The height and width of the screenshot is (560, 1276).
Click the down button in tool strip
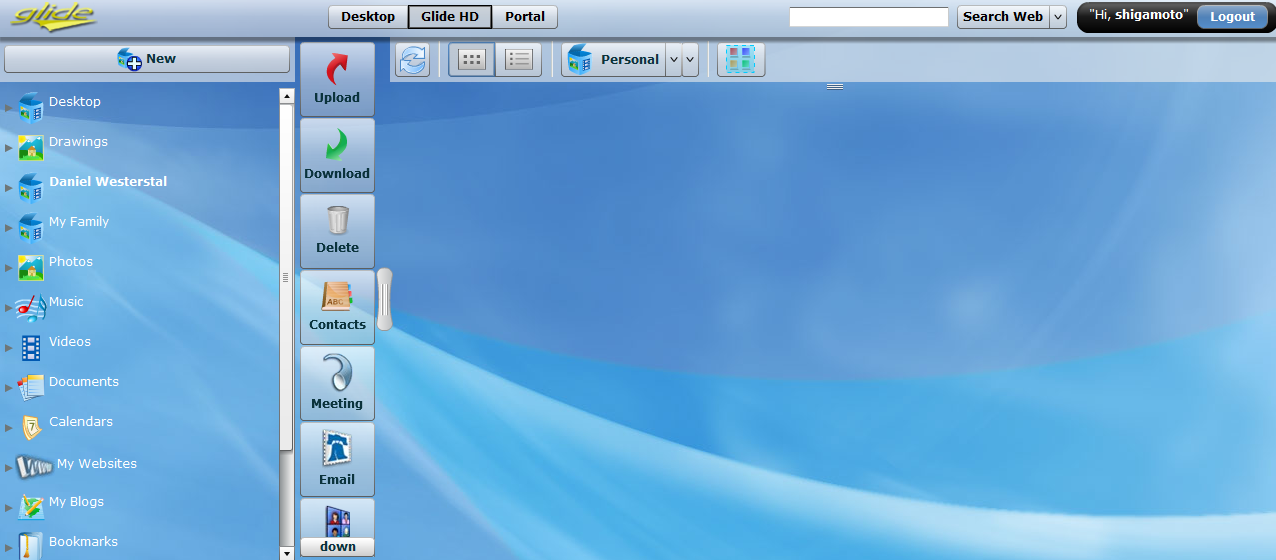337,547
